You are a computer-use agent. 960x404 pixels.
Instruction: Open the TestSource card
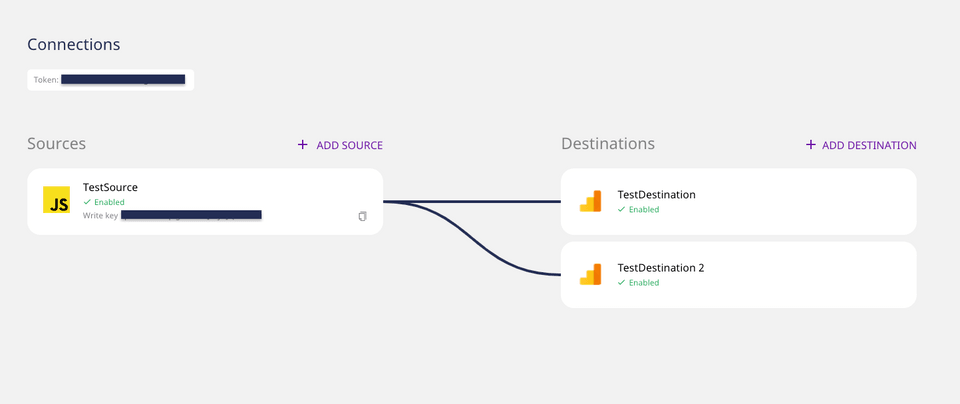pyautogui.click(x=205, y=201)
